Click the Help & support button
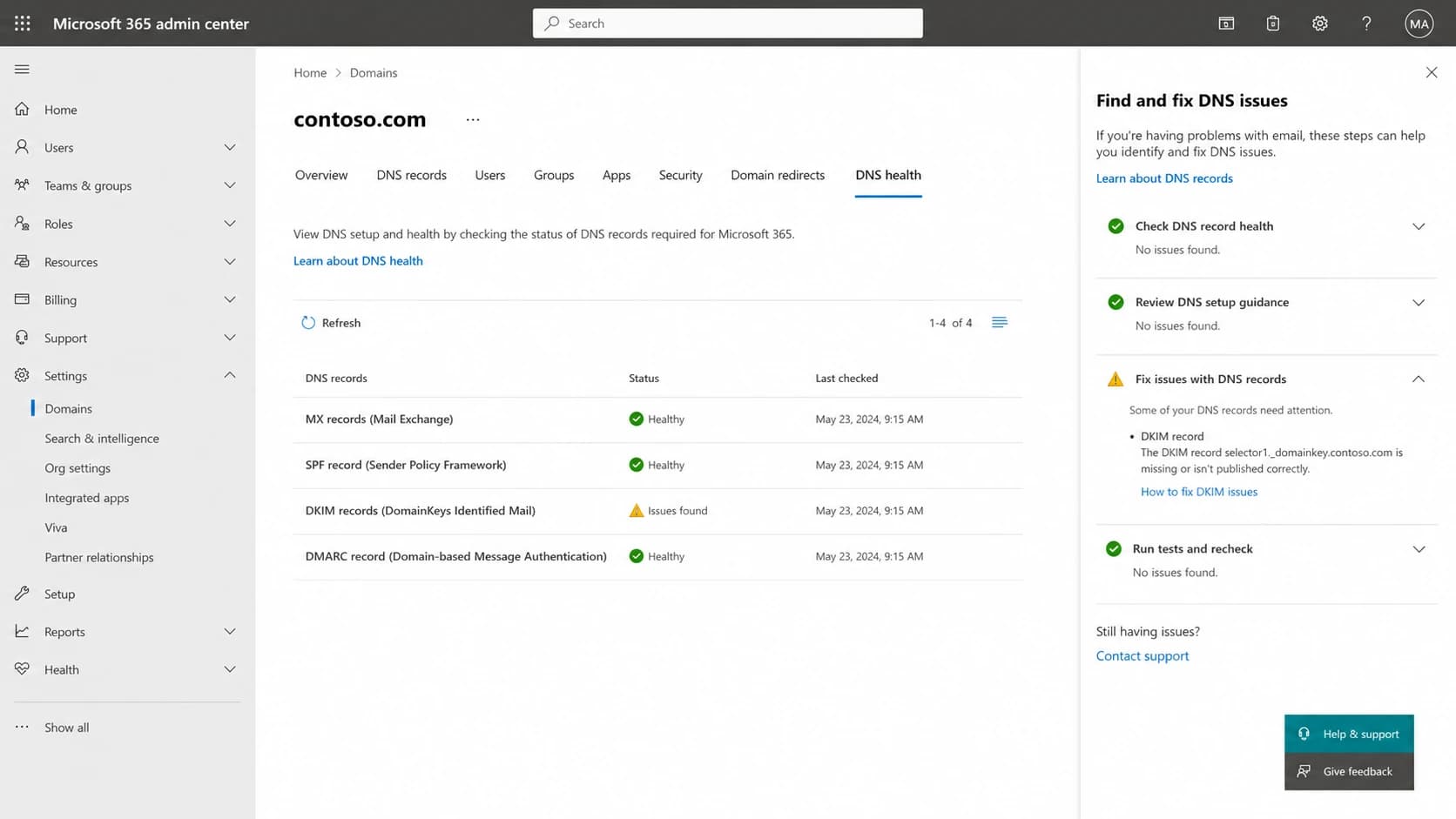1456x819 pixels. tap(1349, 734)
